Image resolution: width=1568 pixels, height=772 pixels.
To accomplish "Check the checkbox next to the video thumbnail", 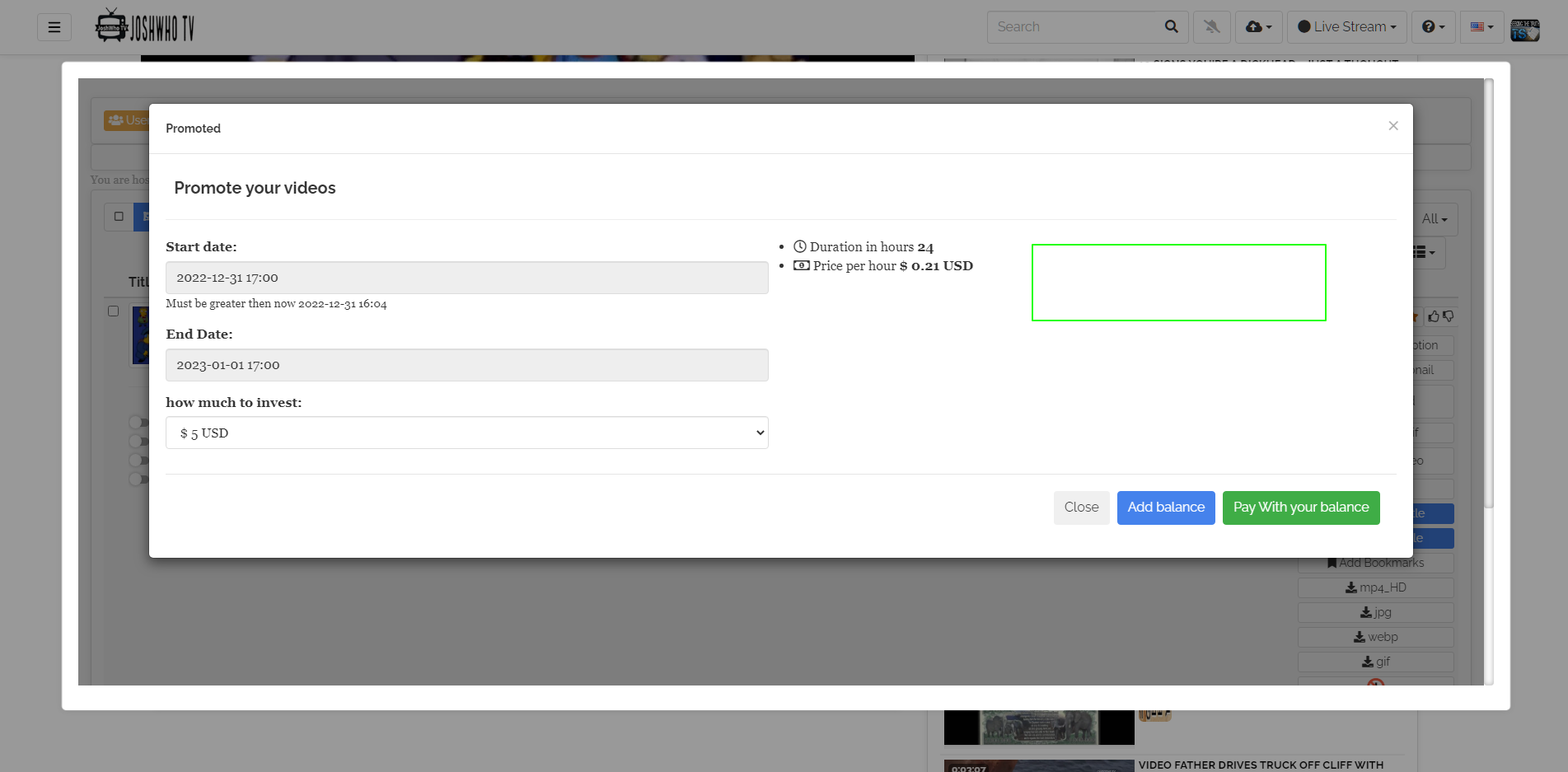I will coord(115,311).
